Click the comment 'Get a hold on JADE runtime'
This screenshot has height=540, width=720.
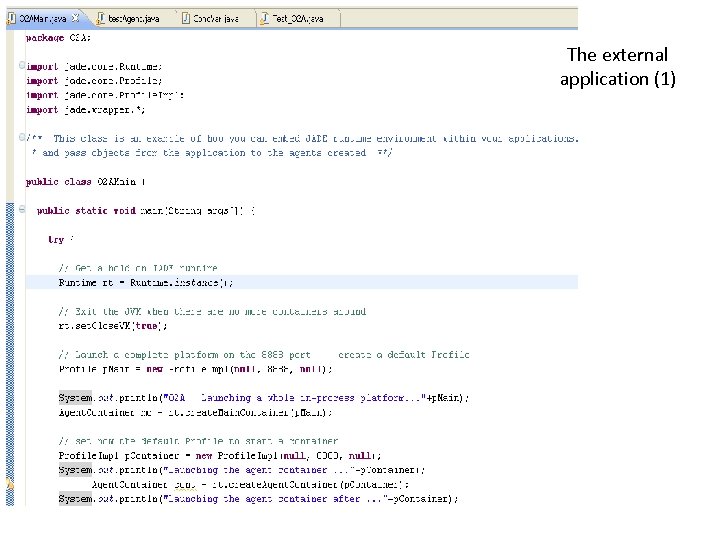[x=138, y=268]
